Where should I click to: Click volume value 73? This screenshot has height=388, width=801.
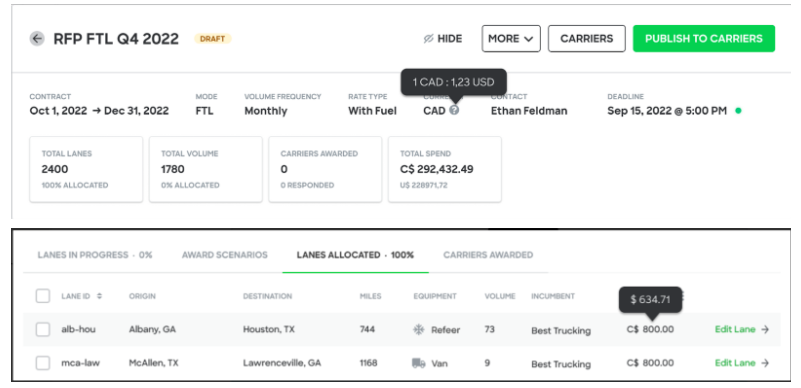[x=489, y=330]
